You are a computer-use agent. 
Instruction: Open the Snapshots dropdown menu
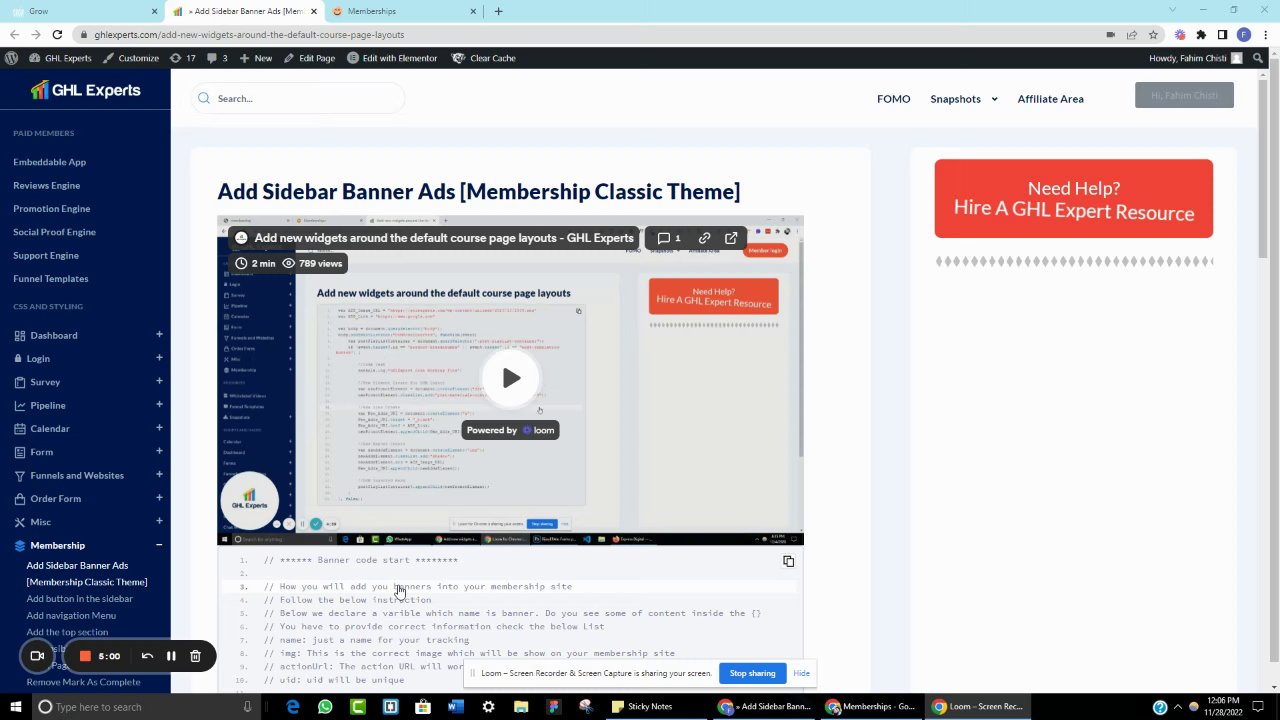tap(964, 99)
